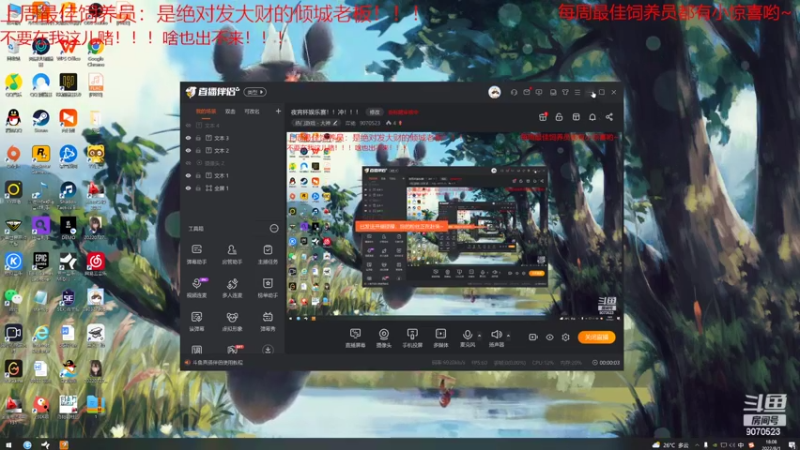Hide the 全屏 1 layer with its eye icon

[x=188, y=188]
